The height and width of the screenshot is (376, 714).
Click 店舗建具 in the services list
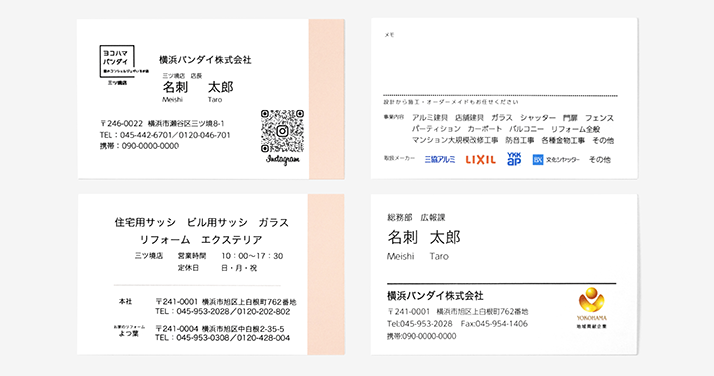469,118
